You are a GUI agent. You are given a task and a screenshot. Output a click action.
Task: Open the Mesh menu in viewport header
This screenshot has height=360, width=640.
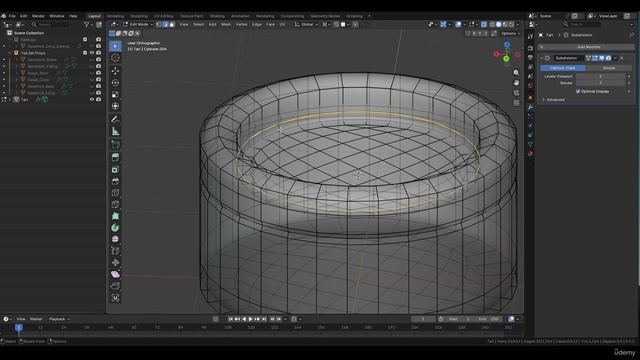point(226,24)
